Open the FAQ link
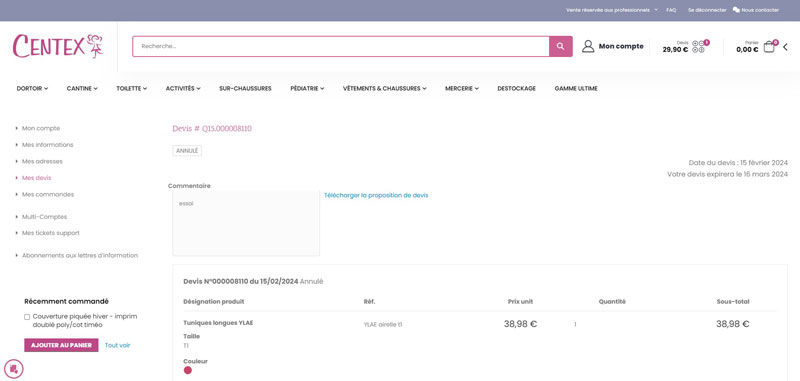 point(671,10)
